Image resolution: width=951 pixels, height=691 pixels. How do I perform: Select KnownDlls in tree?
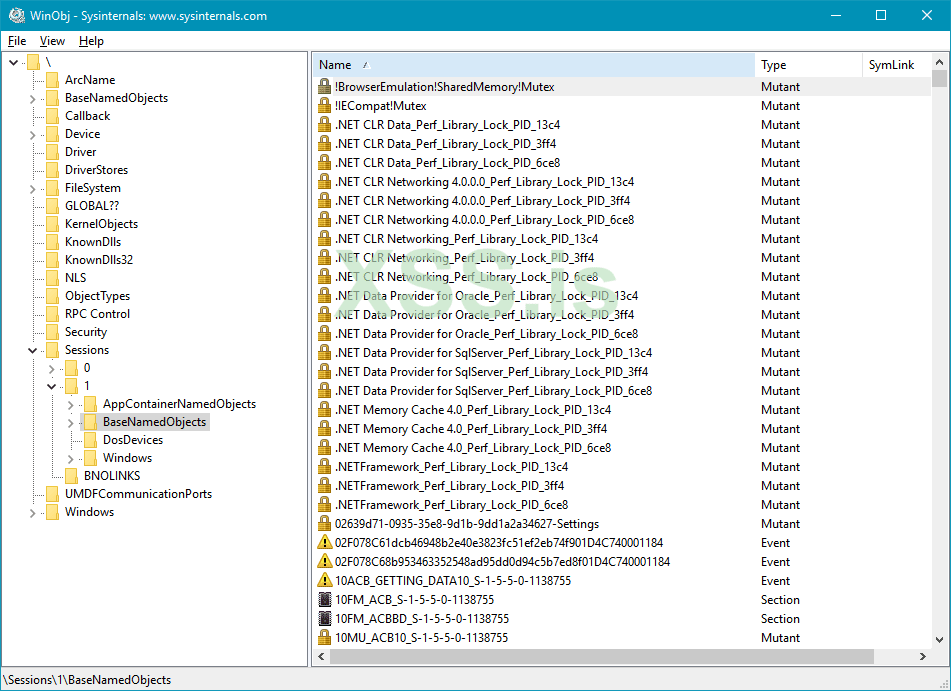click(x=93, y=242)
